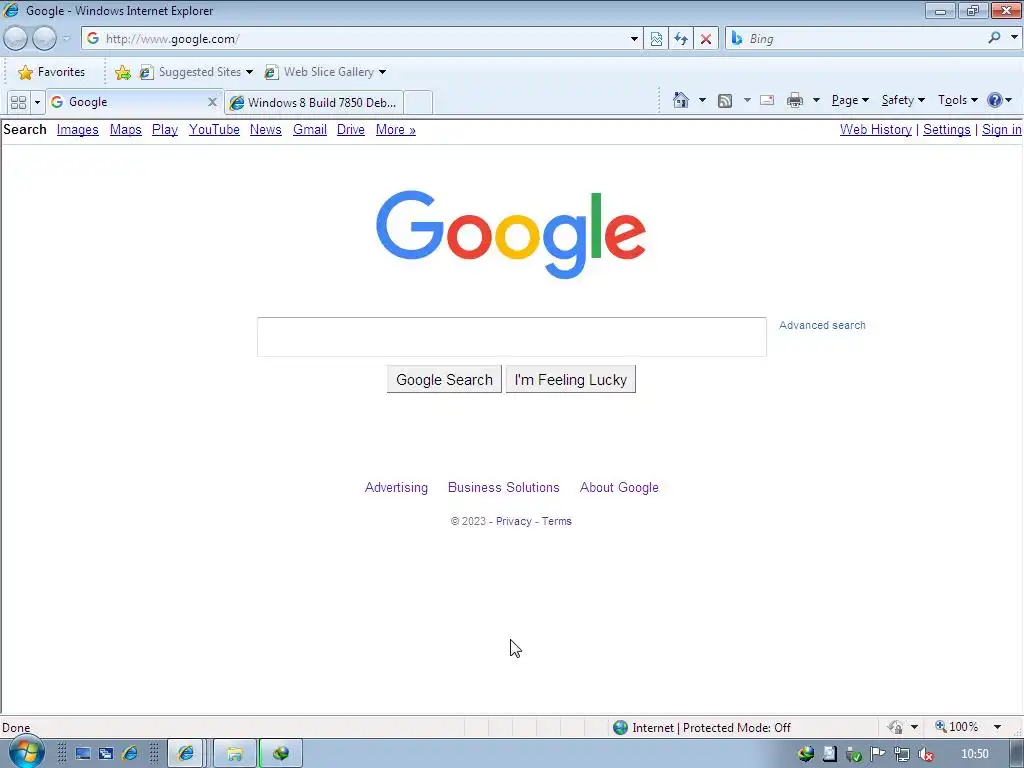Click the magnifier search icon in Bing box
Screen dimensions: 1024x768
click(994, 38)
